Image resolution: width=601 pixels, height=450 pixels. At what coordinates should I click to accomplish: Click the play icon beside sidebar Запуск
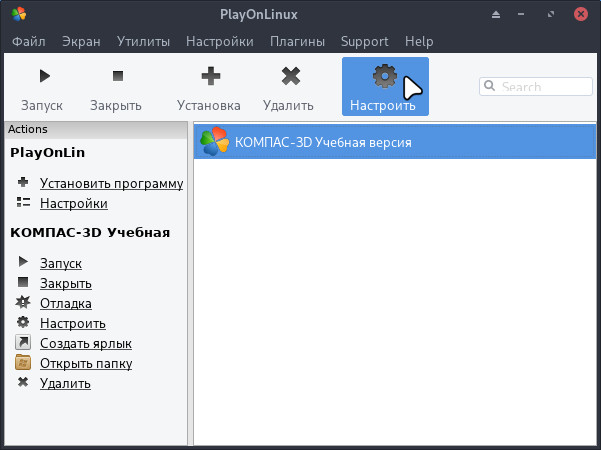coord(23,261)
